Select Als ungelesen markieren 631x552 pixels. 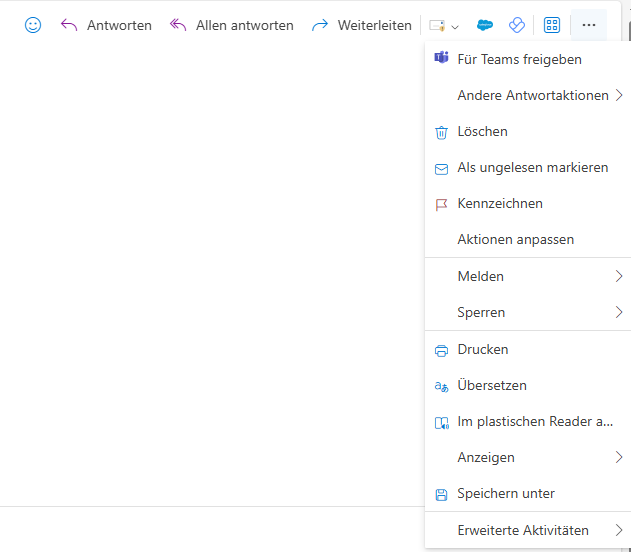point(528,167)
